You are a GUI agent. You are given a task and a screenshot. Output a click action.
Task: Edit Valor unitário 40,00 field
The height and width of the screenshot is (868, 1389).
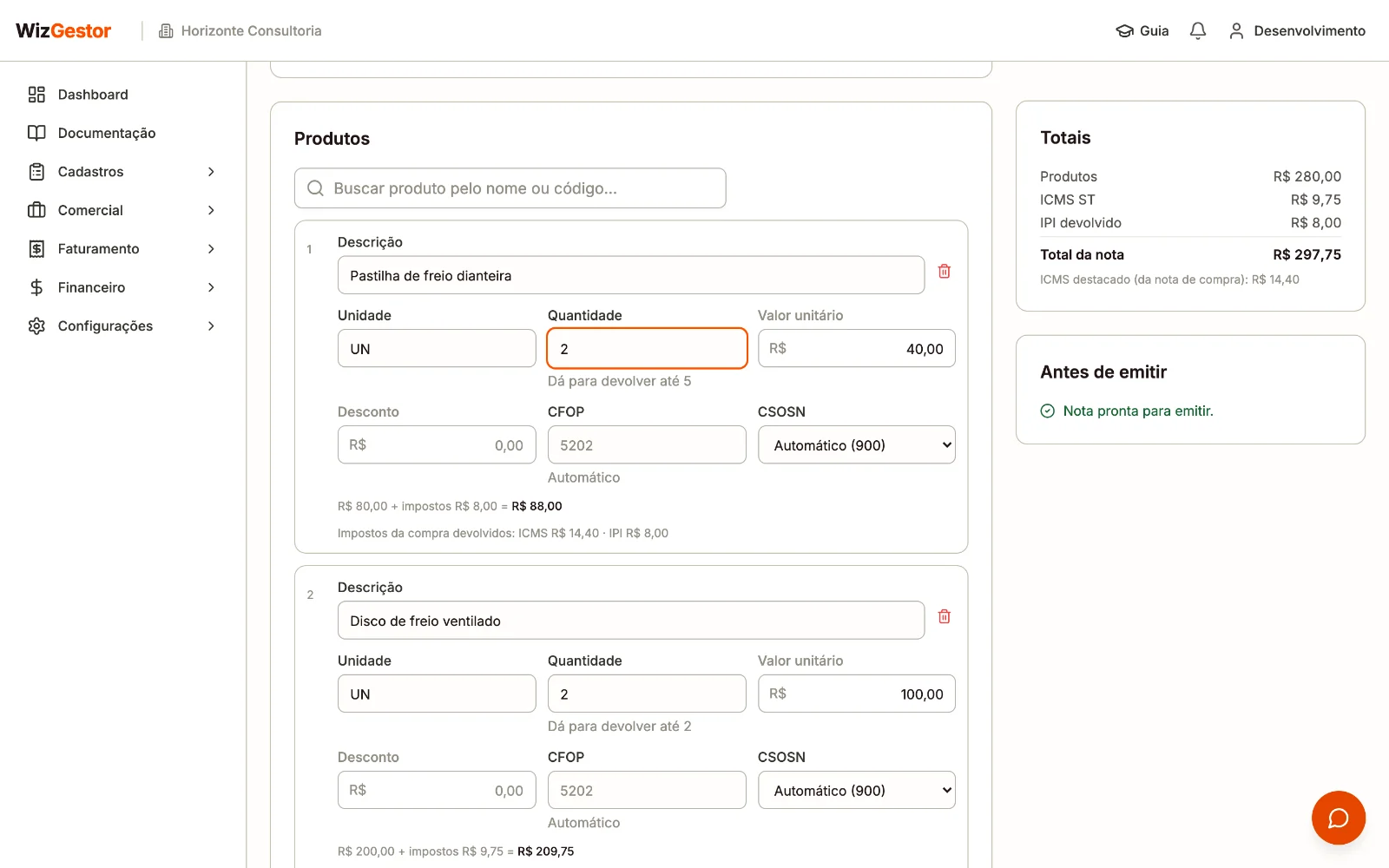857,348
